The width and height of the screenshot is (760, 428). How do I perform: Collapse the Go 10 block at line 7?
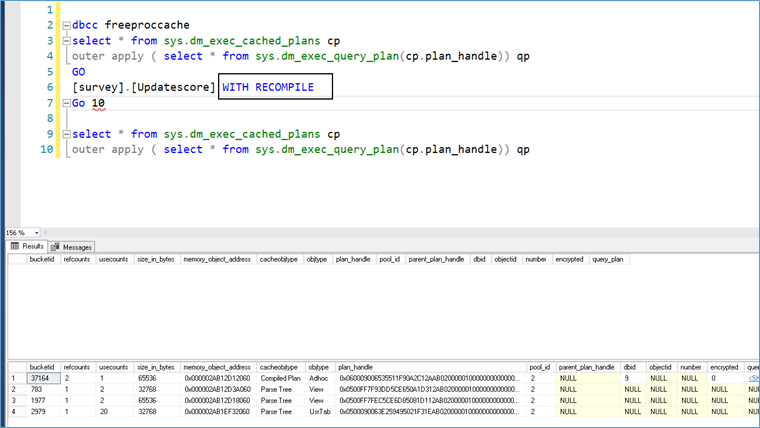pos(66,103)
